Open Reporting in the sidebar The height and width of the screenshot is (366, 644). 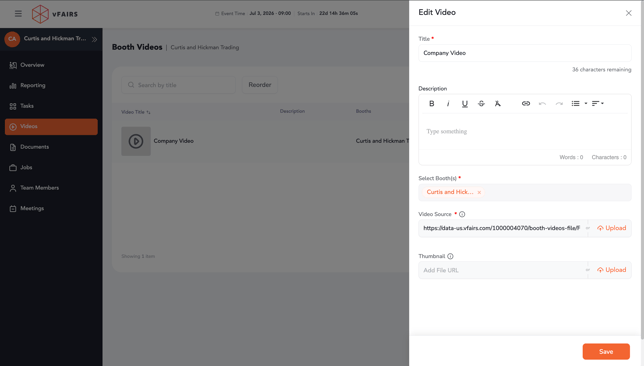(51, 85)
